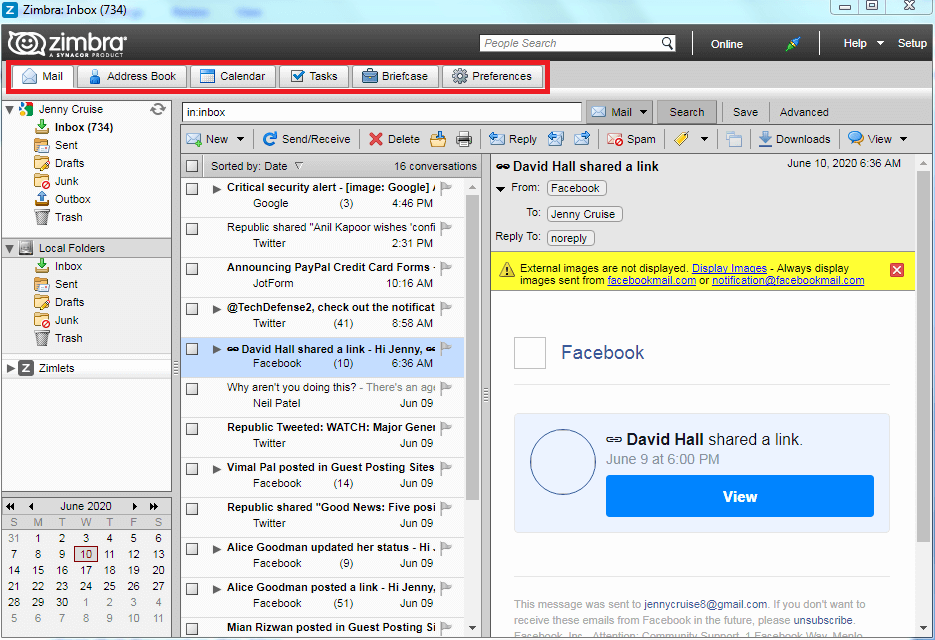The width and height of the screenshot is (935, 640).
Task: Click the print icon in mail toolbar
Action: click(x=463, y=139)
